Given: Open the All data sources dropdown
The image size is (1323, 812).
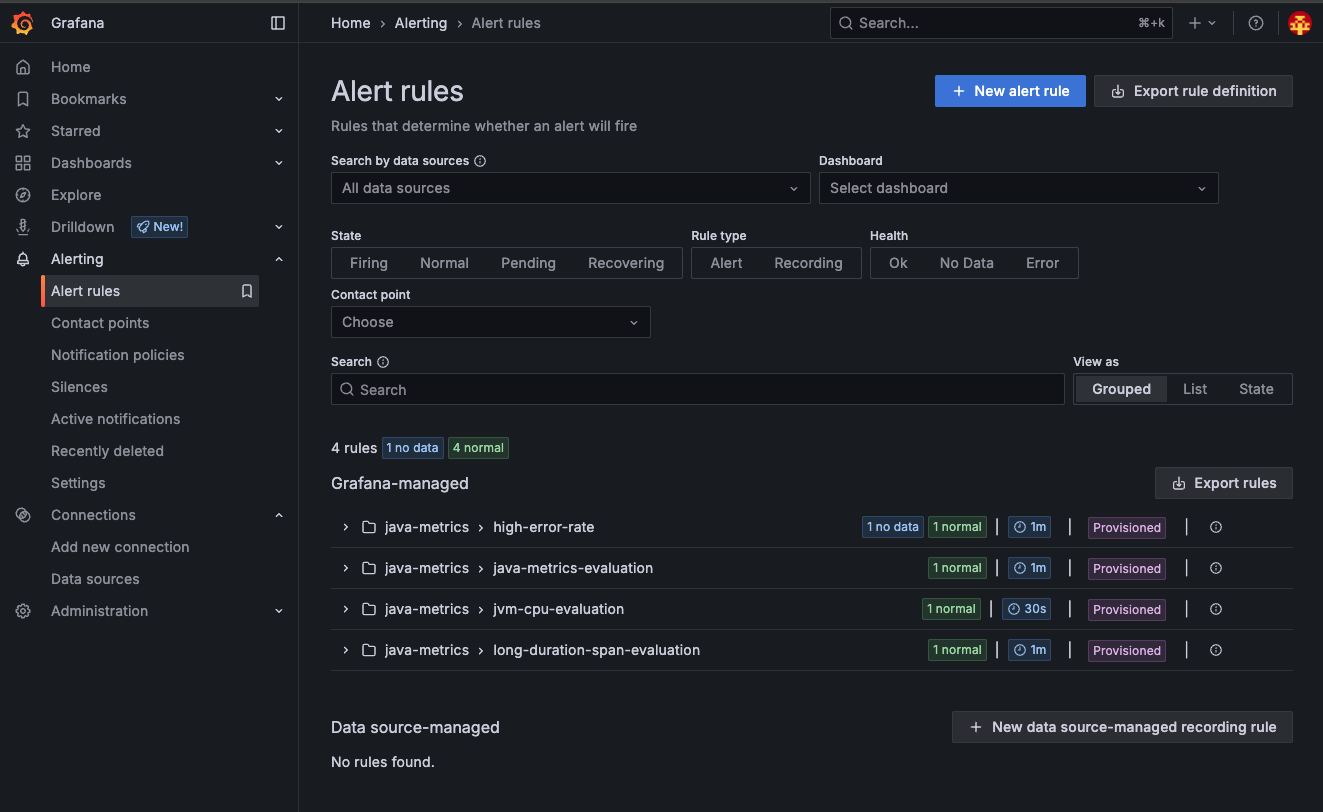Looking at the screenshot, I should pyautogui.click(x=571, y=188).
